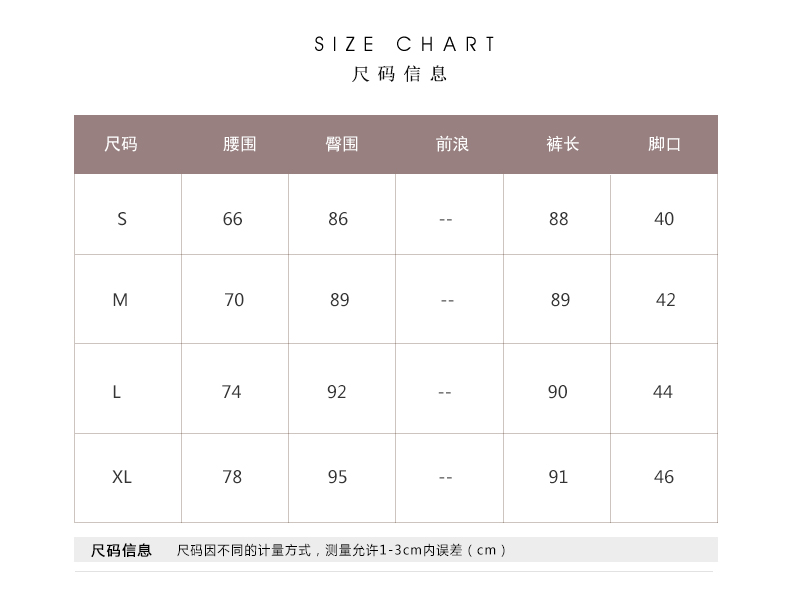
Task: Click the SIZE CHART title text
Action: 404,44
